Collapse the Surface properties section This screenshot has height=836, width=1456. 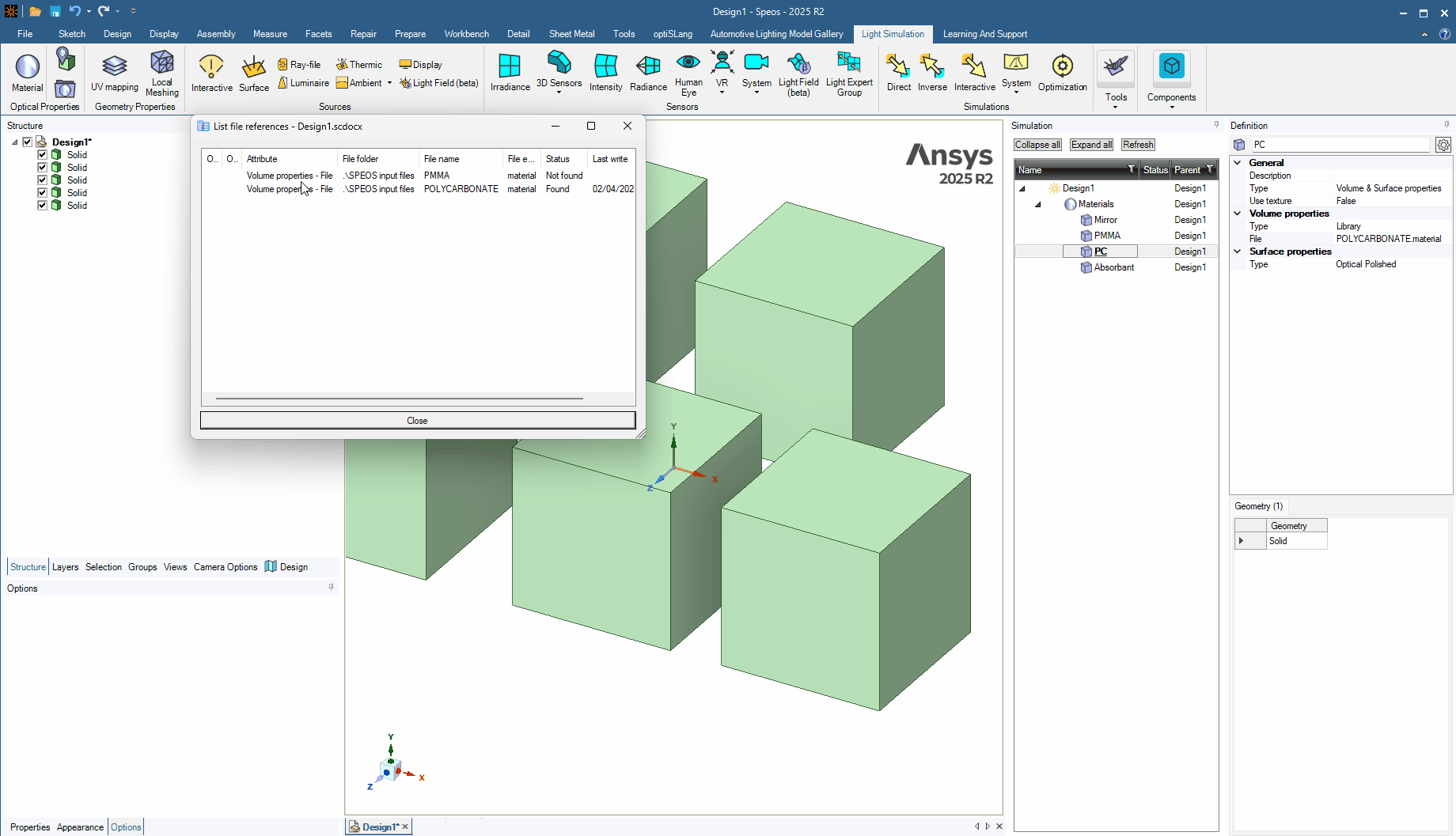click(x=1238, y=252)
